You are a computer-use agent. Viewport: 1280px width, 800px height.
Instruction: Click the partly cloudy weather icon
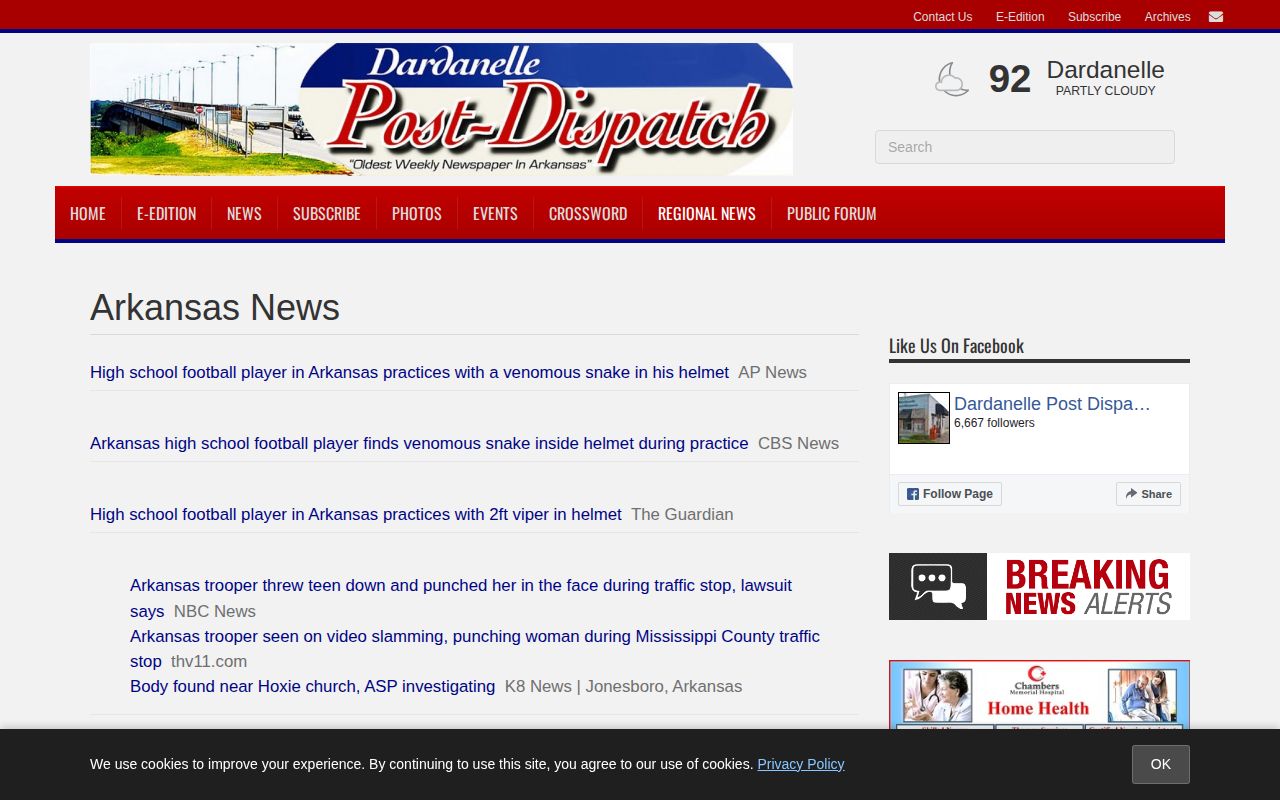[x=952, y=79]
